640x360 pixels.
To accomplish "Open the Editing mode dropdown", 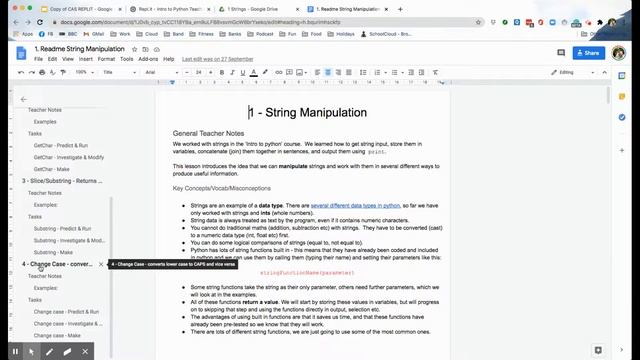I will (573, 72).
